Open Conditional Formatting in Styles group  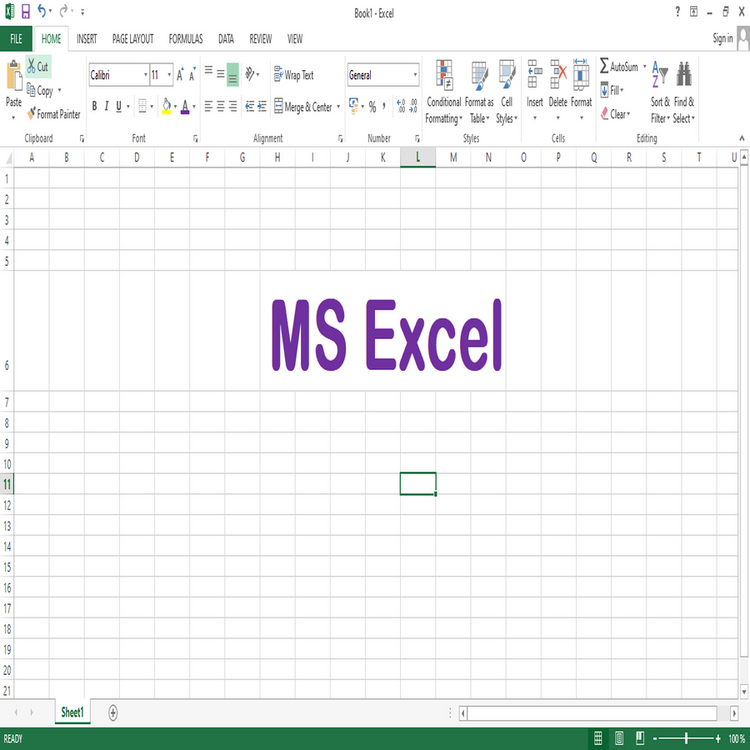pyautogui.click(x=444, y=76)
